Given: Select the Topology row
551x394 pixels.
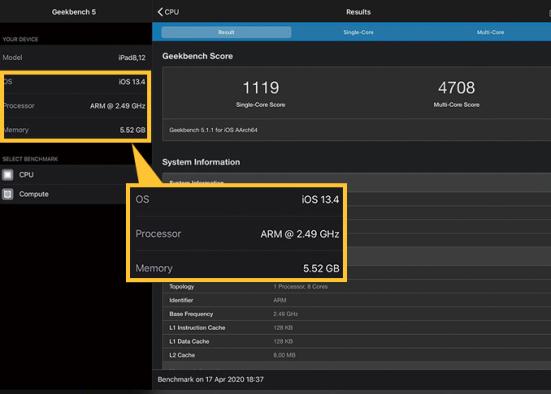Looking at the screenshot, I should pyautogui.click(x=357, y=287).
